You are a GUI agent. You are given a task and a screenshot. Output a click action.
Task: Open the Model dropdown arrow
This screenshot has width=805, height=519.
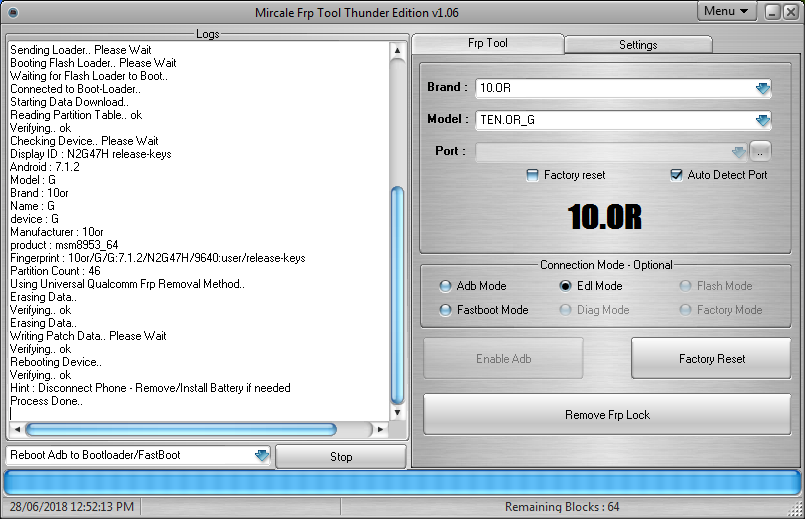(x=763, y=120)
